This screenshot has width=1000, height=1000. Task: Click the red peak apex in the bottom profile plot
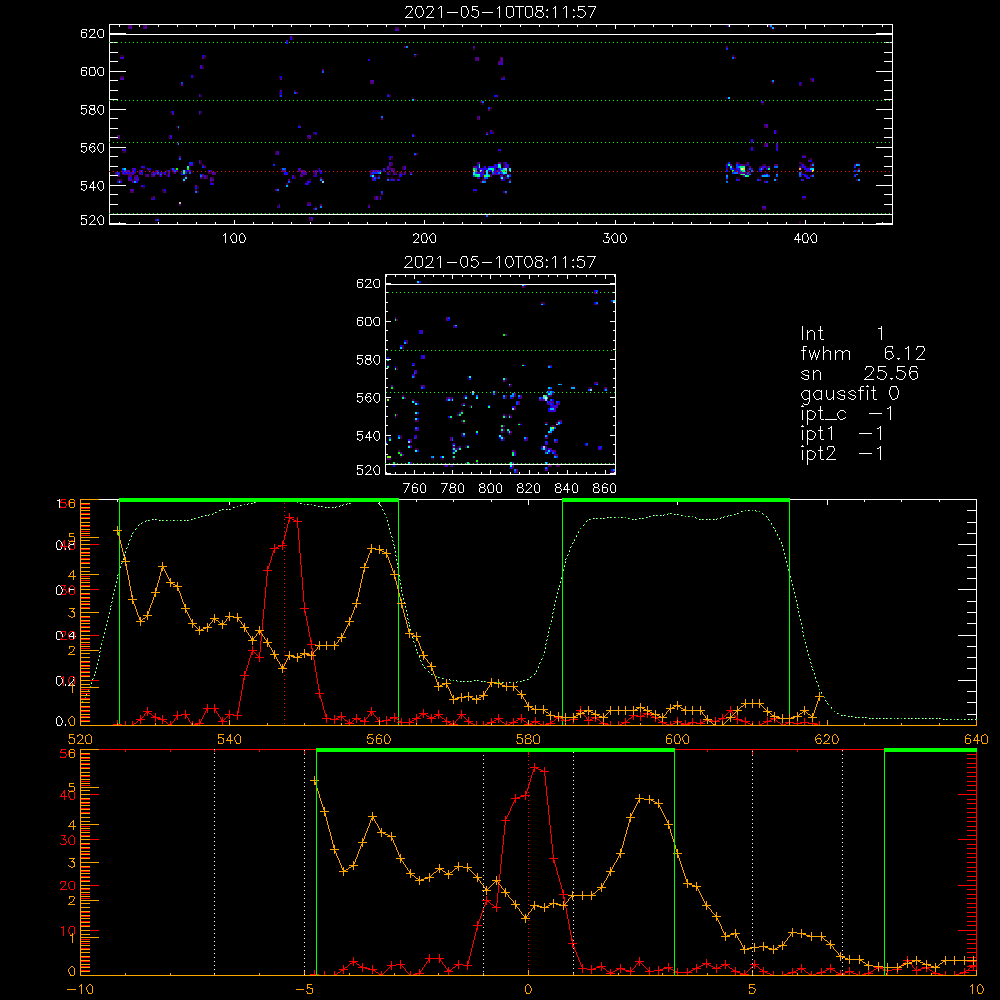click(x=536, y=767)
